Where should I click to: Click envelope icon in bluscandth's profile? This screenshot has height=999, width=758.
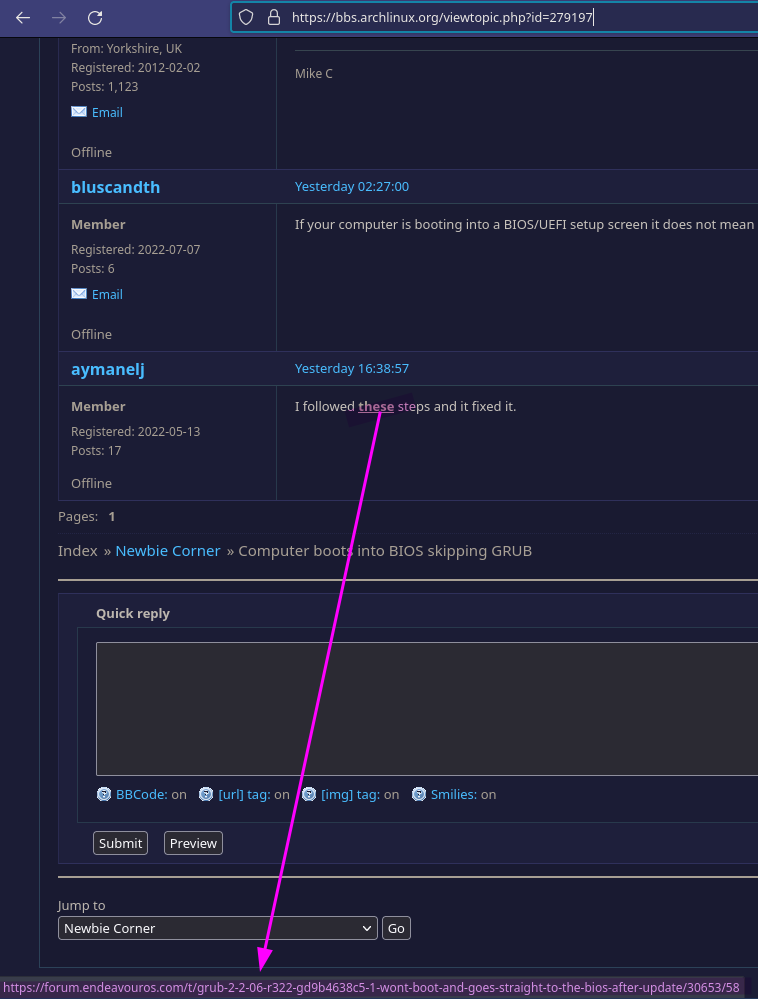point(79,294)
